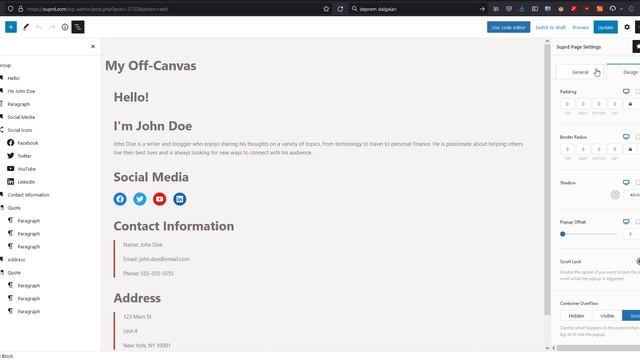Click the Facebook social icon in the canvas
Image resolution: width=640 pixels, height=360 pixels.
120,199
